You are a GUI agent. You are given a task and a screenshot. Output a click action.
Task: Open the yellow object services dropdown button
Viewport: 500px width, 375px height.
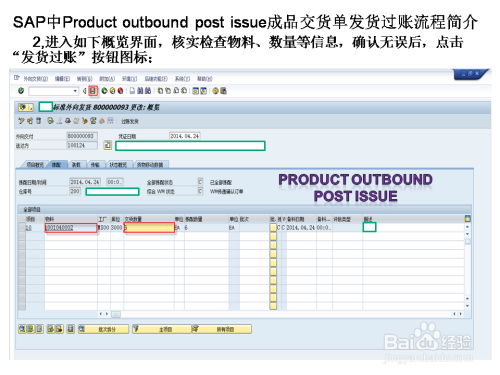click(x=26, y=107)
